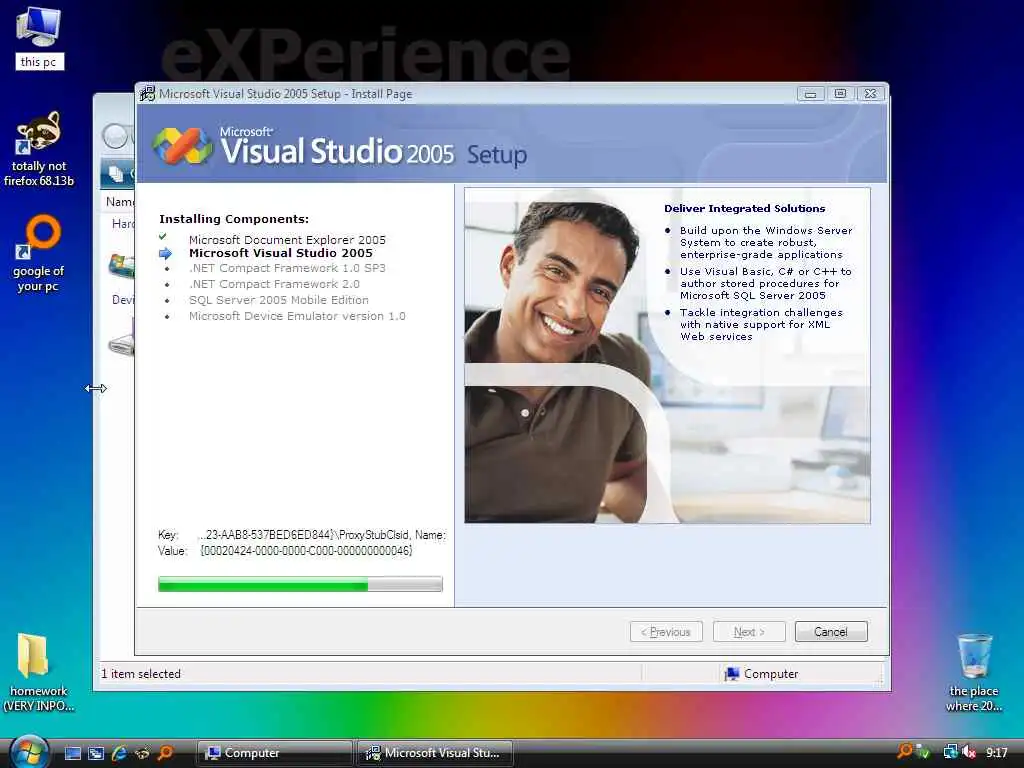This screenshot has height=768, width=1024.
Task: Click the disabled < Previous button
Action: (x=666, y=632)
